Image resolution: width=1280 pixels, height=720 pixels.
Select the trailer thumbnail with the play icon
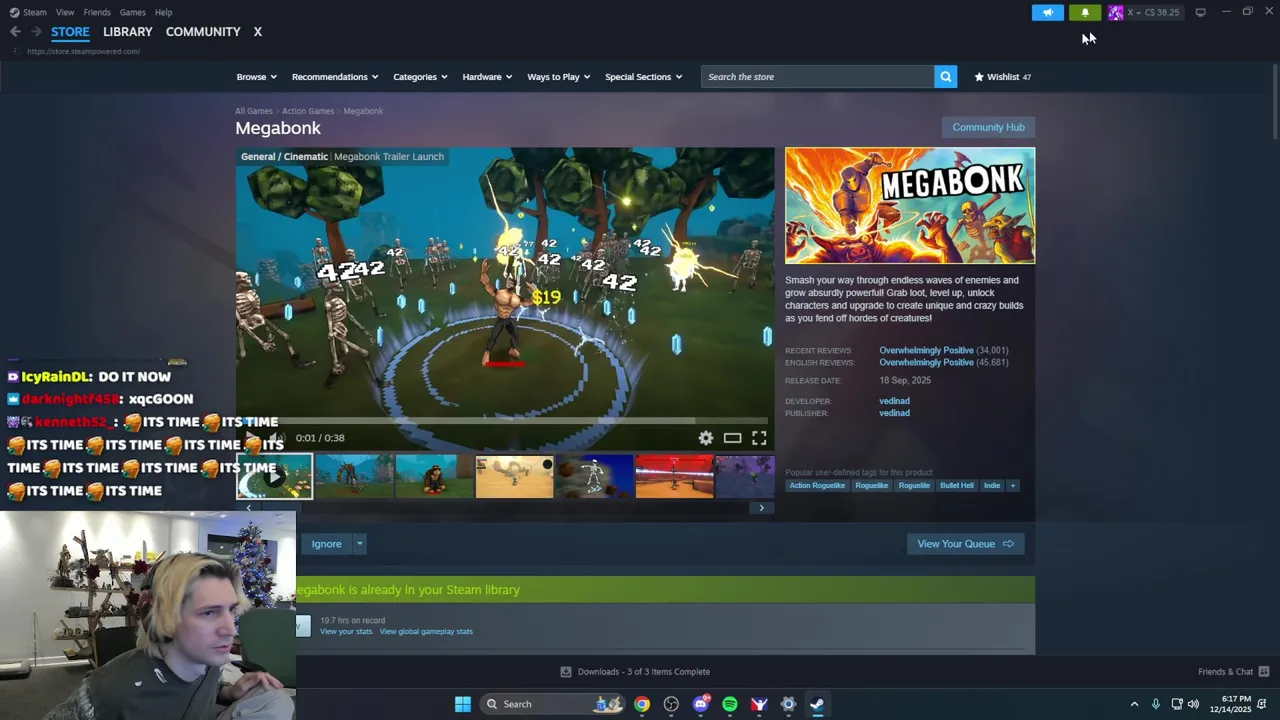[x=274, y=477]
